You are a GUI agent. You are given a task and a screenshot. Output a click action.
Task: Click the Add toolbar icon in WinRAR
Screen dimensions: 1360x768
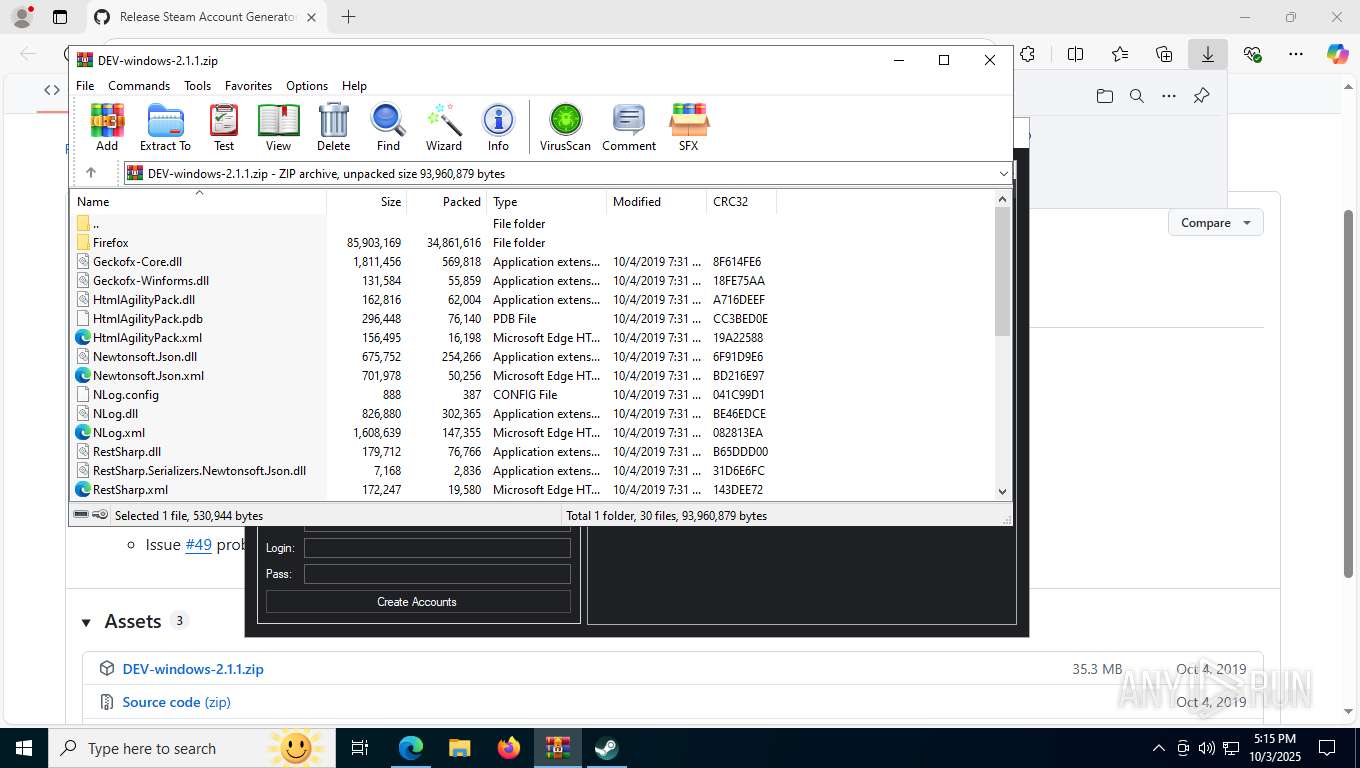coord(107,127)
